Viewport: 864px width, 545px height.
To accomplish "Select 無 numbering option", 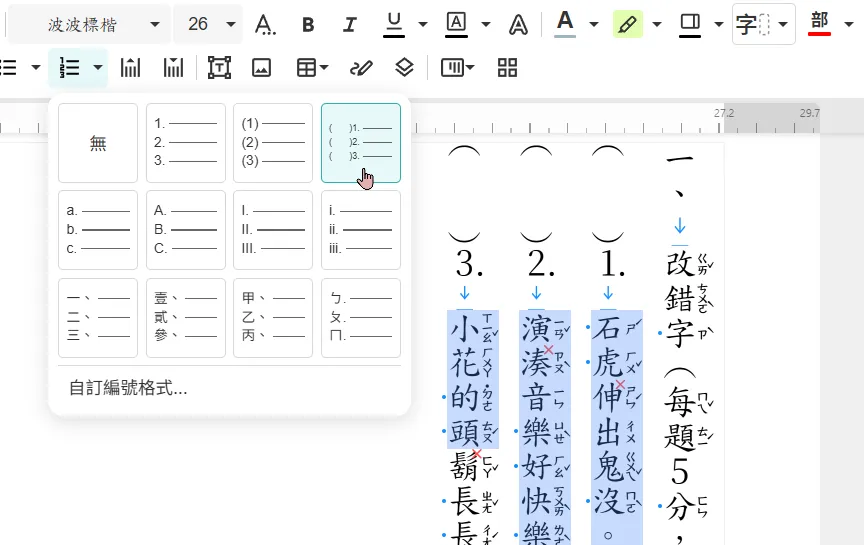I will coord(98,143).
